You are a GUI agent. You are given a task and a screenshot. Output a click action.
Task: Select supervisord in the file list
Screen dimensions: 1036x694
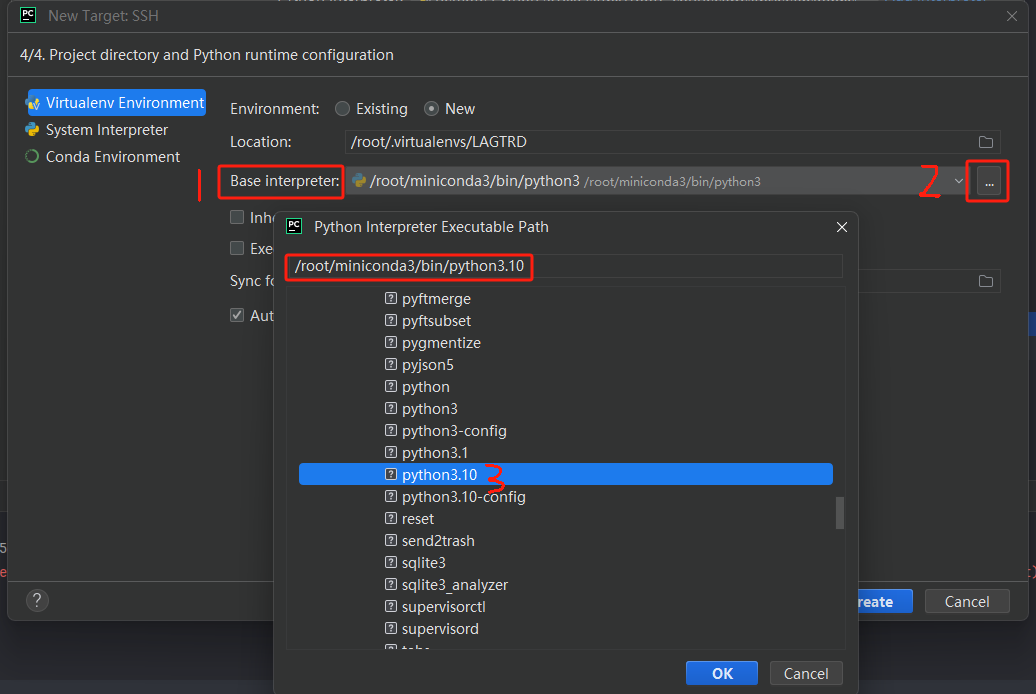click(440, 629)
